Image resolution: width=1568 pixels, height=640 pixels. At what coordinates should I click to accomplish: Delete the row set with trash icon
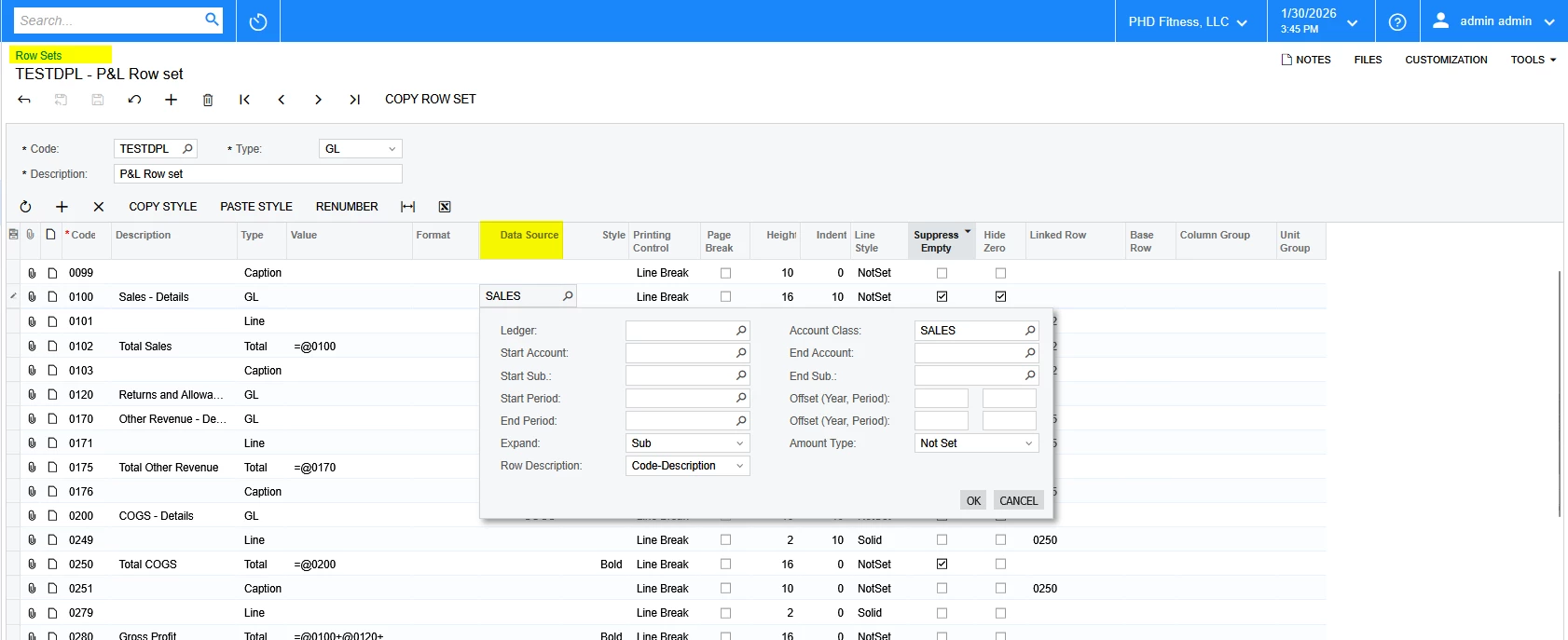[x=208, y=100]
